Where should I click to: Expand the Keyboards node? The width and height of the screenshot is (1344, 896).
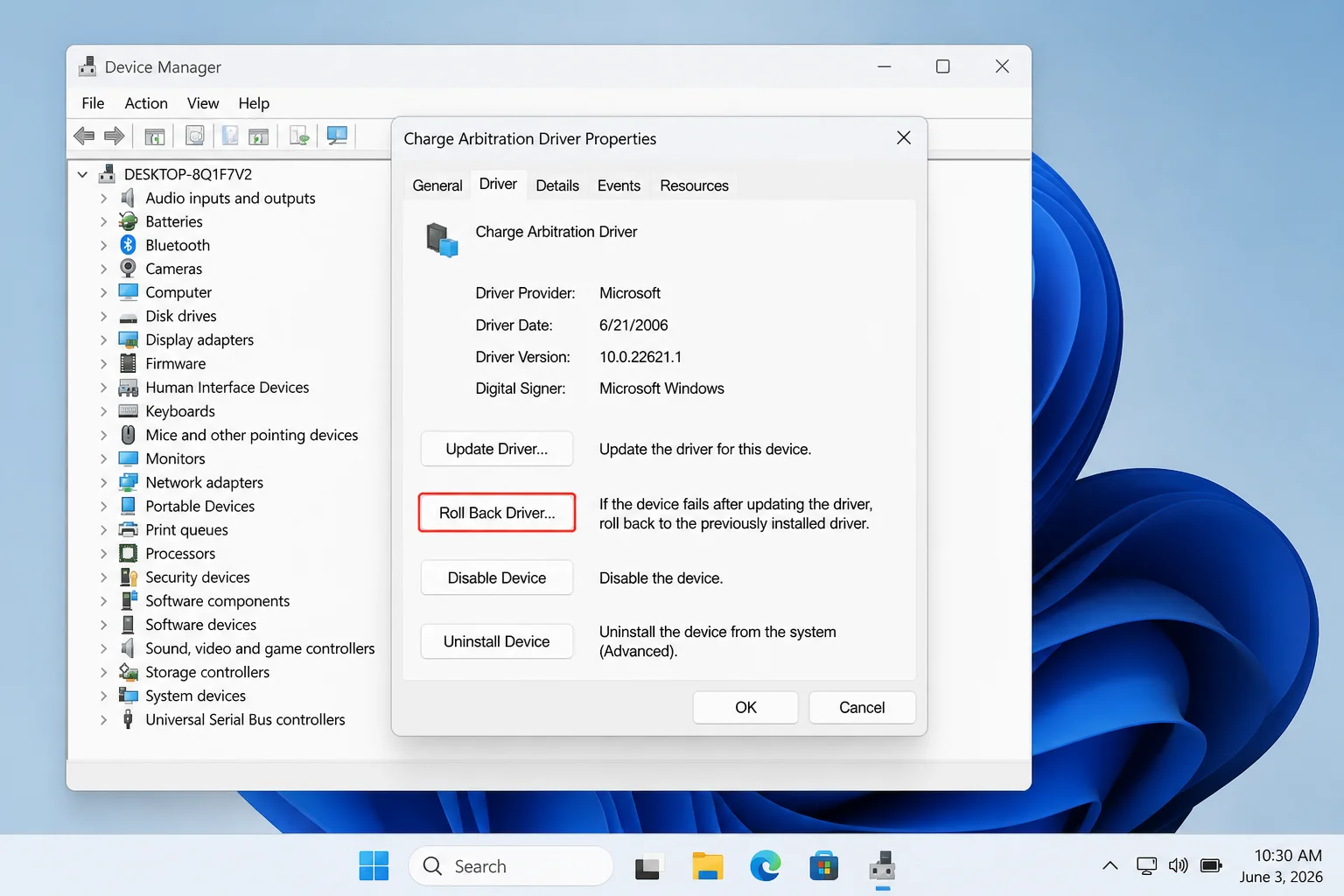click(103, 411)
